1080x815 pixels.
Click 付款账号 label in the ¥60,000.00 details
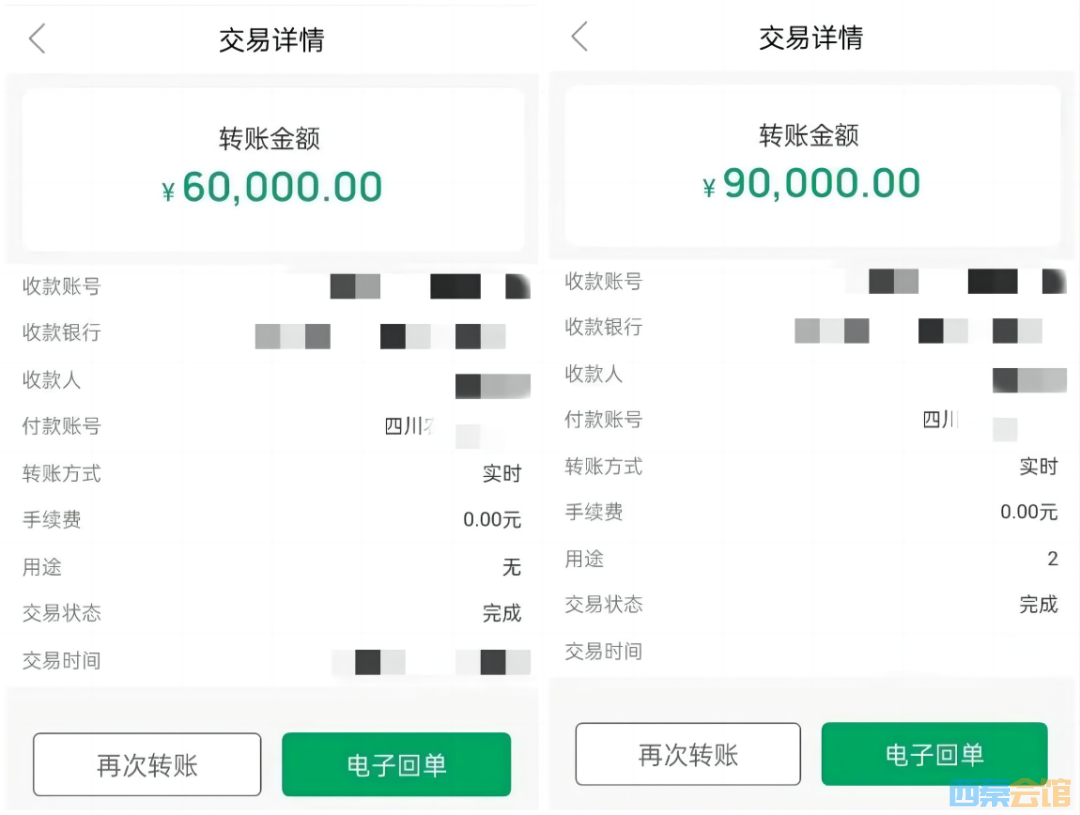click(x=62, y=426)
